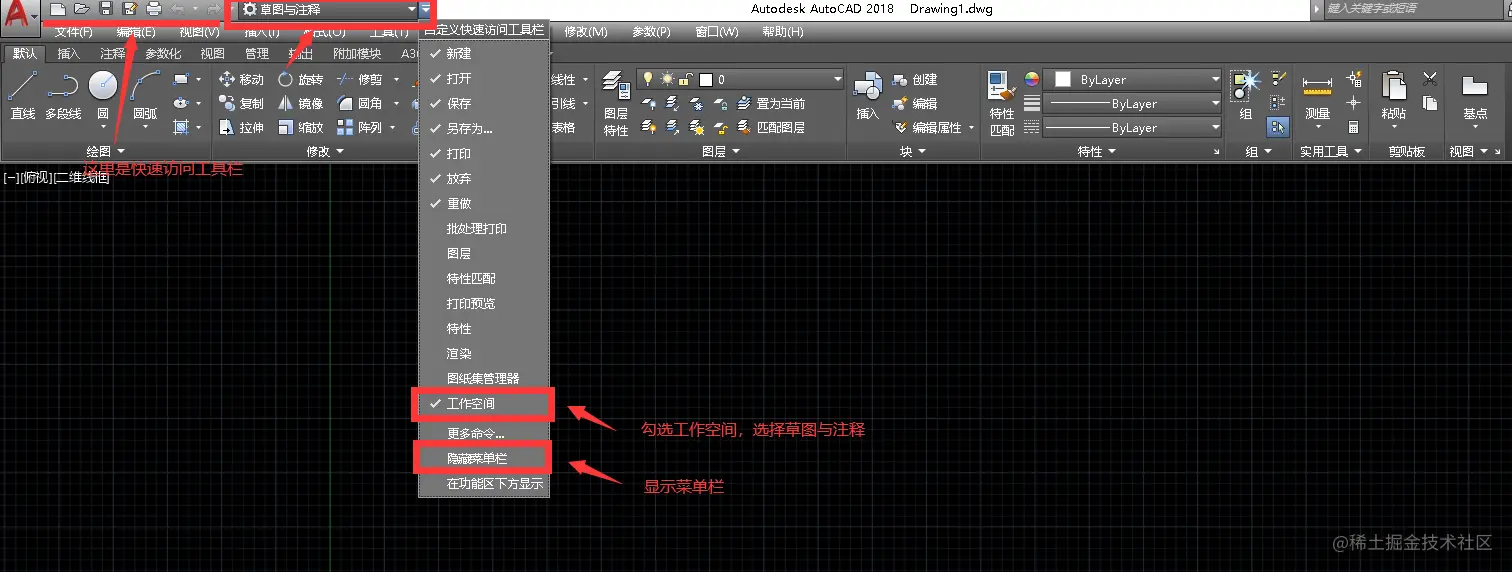Click the Save disk icon in quick access toolbar
The height and width of the screenshot is (572, 1512).
pyautogui.click(x=106, y=9)
